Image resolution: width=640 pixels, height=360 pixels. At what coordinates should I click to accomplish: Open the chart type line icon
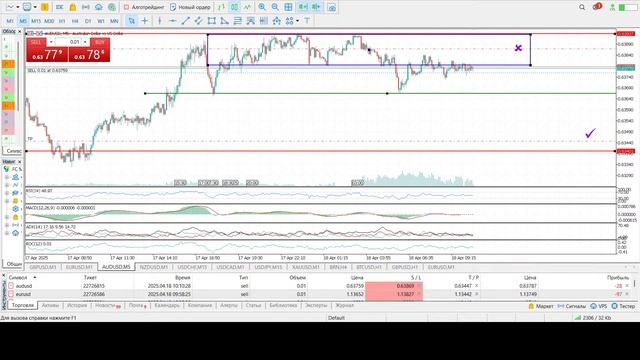tap(10, 7)
